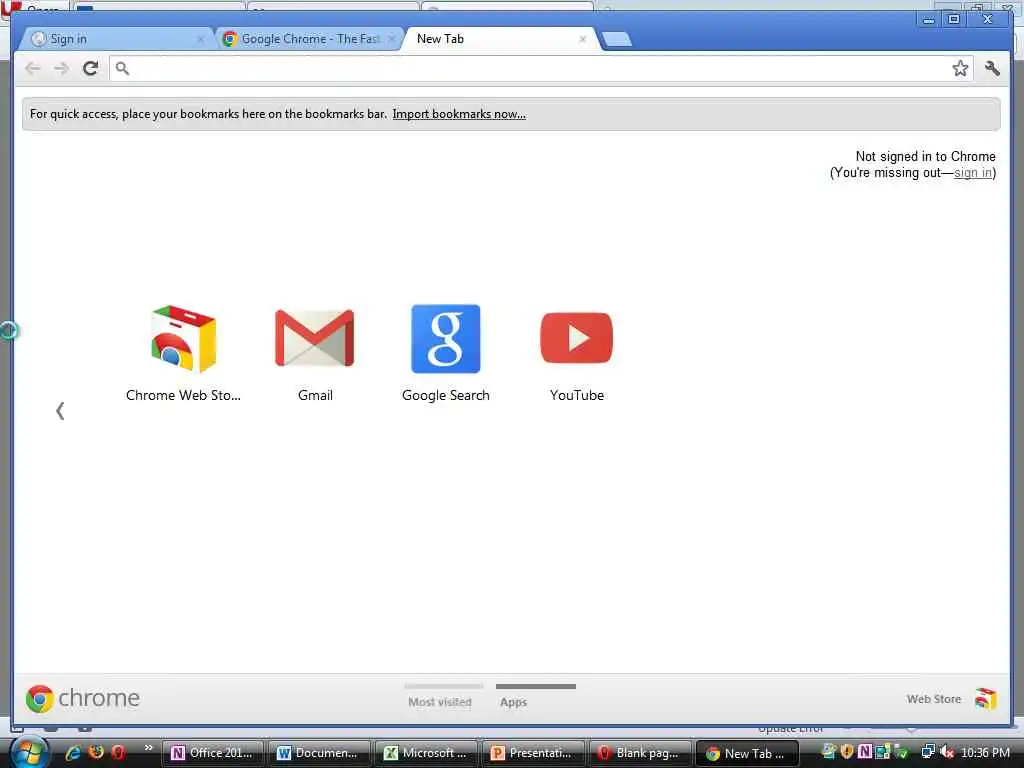
Task: Switch to Blank pag... Opera taskbar button
Action: (640, 753)
